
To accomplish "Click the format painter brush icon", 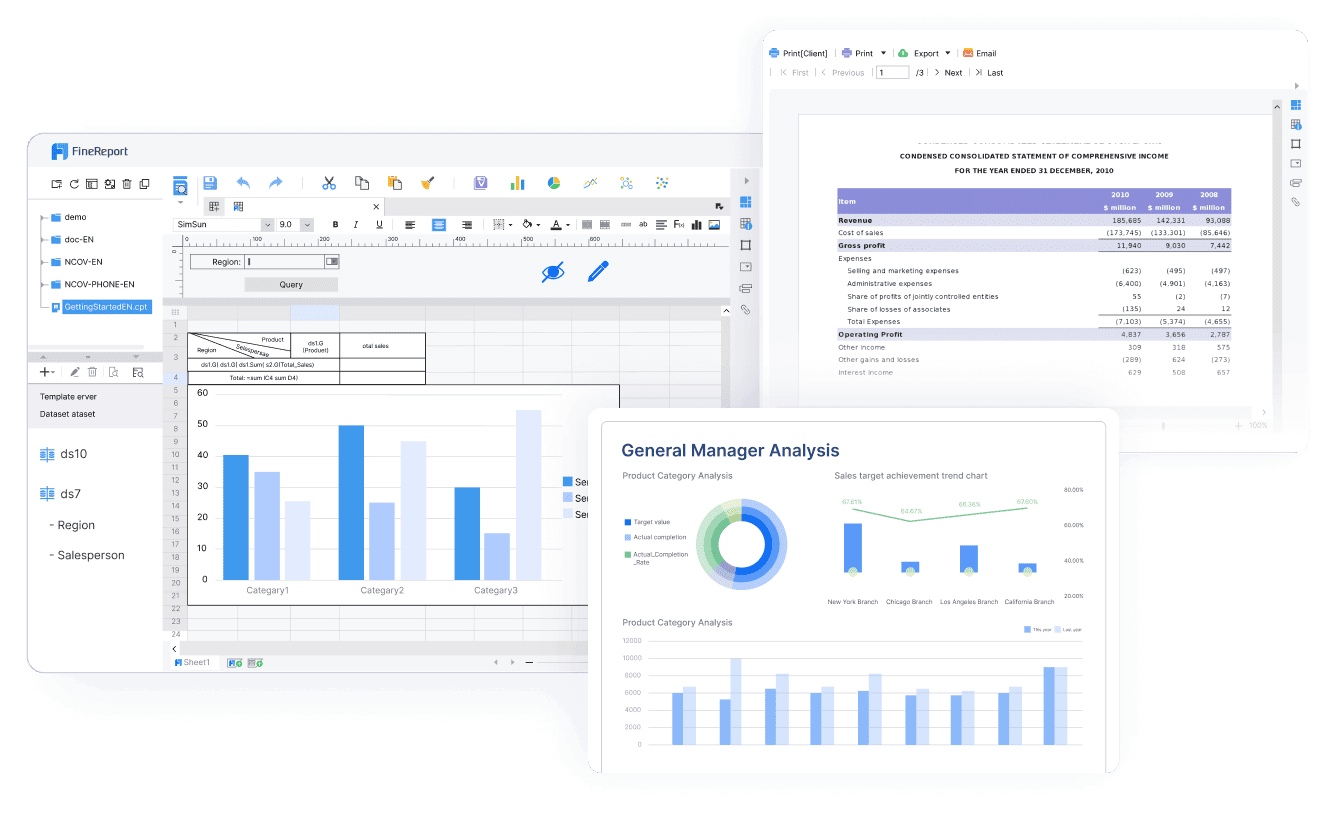I will [x=427, y=183].
